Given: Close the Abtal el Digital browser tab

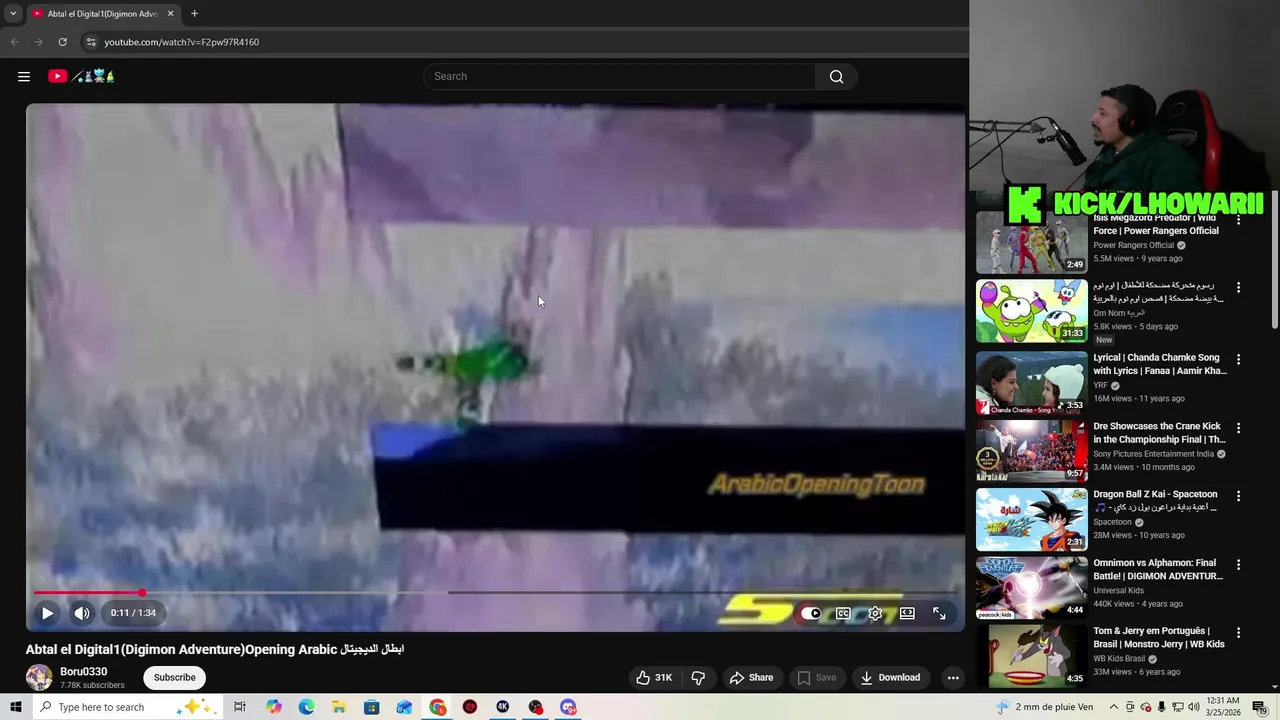Looking at the screenshot, I should (x=170, y=14).
